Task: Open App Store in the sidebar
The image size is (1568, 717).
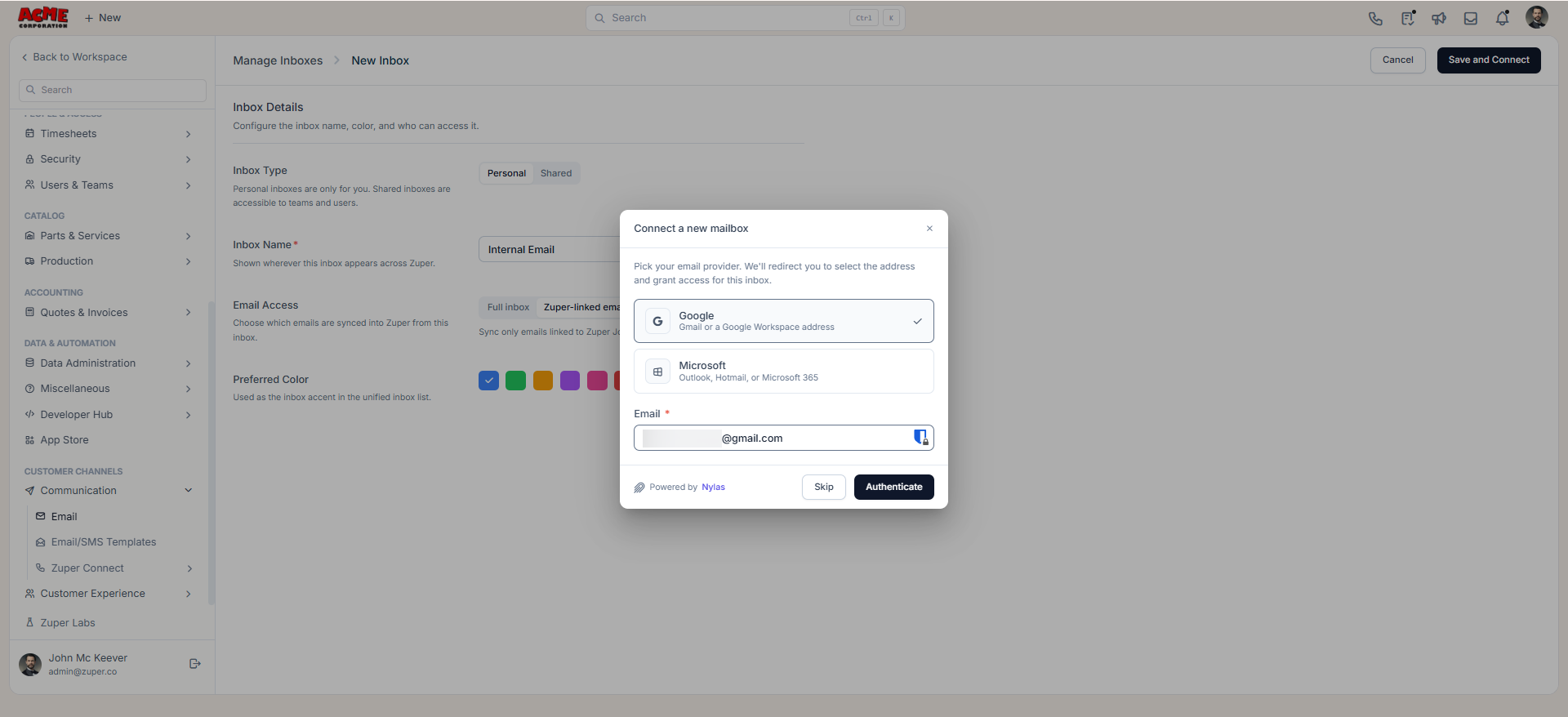Action: pyautogui.click(x=65, y=439)
